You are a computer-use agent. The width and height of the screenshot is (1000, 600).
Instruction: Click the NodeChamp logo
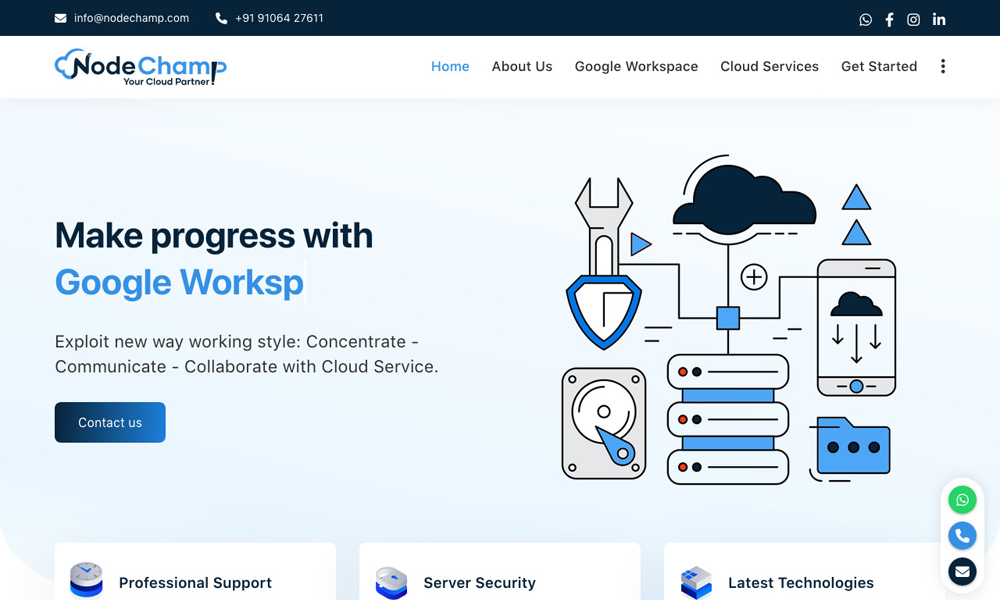tap(140, 66)
